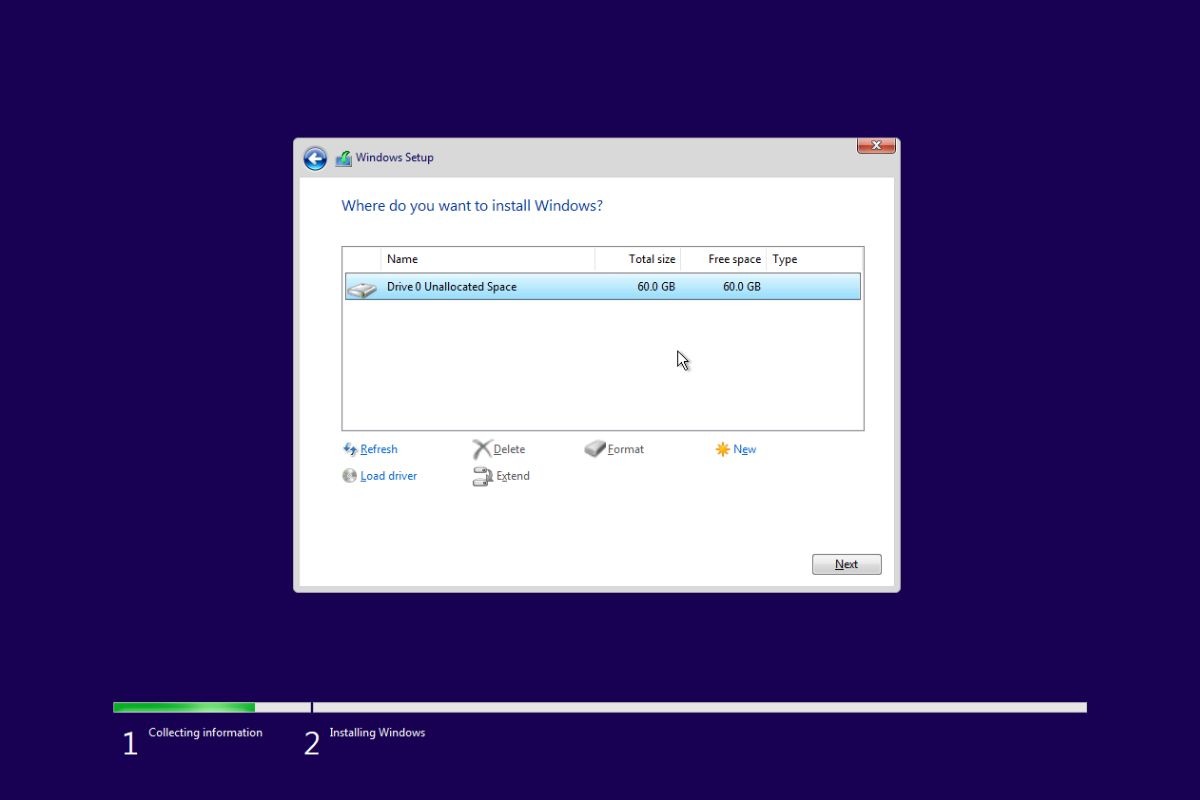Click the heading Where do you want to install Windows
The width and height of the screenshot is (1200, 800).
[472, 206]
